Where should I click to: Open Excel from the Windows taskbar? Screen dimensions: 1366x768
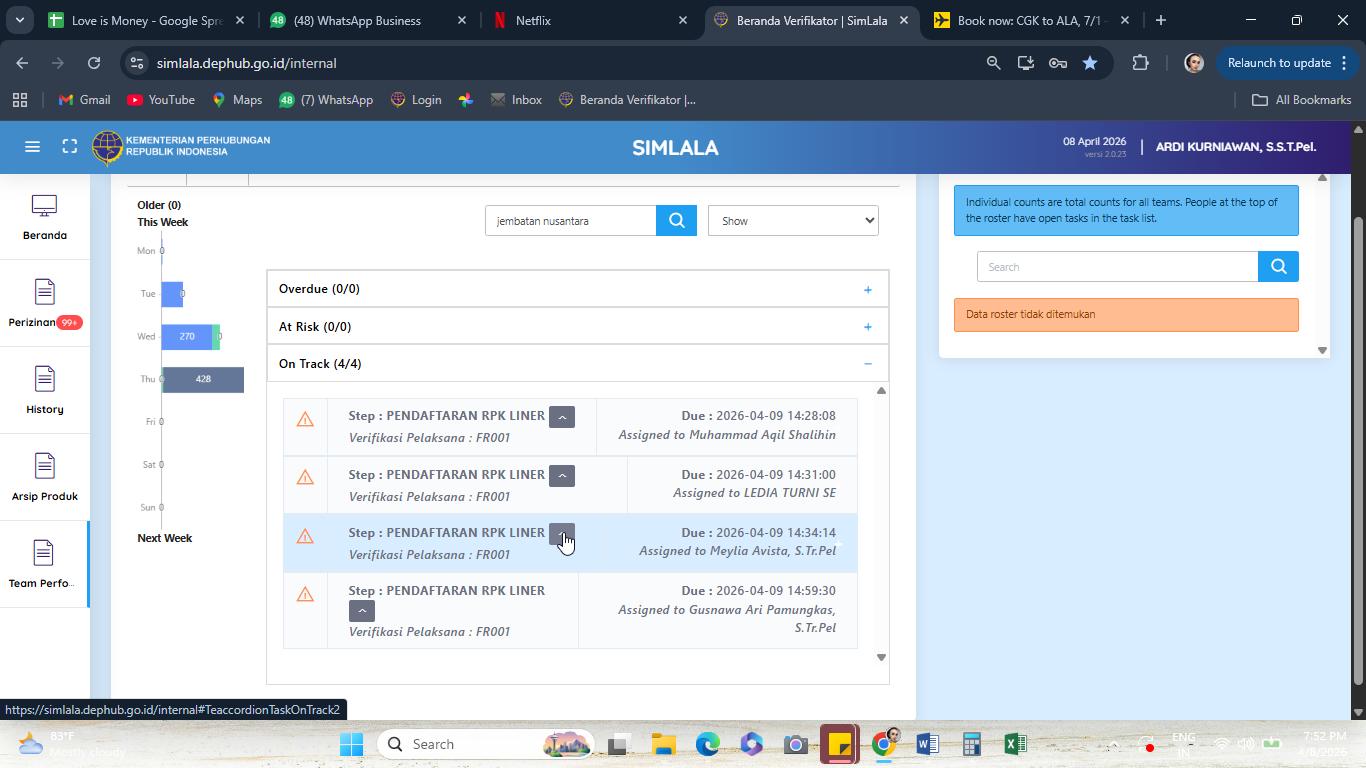pos(1015,744)
